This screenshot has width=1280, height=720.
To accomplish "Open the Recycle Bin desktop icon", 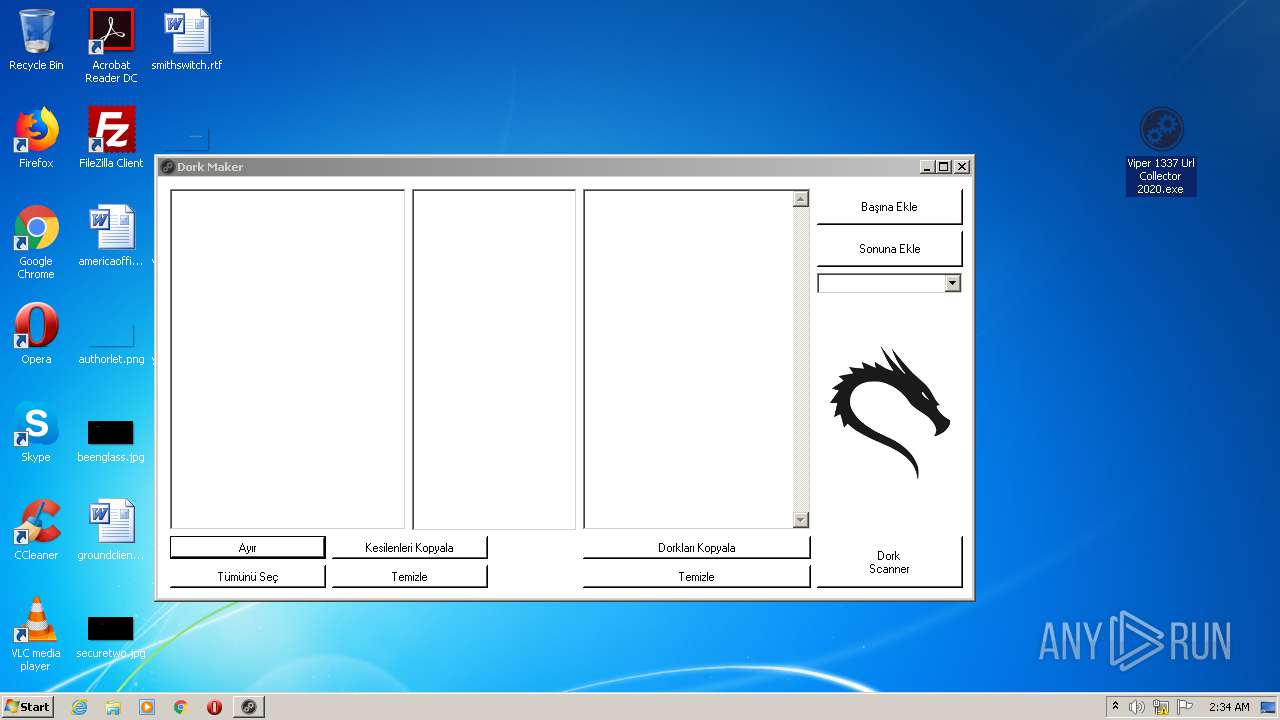I will pyautogui.click(x=36, y=40).
